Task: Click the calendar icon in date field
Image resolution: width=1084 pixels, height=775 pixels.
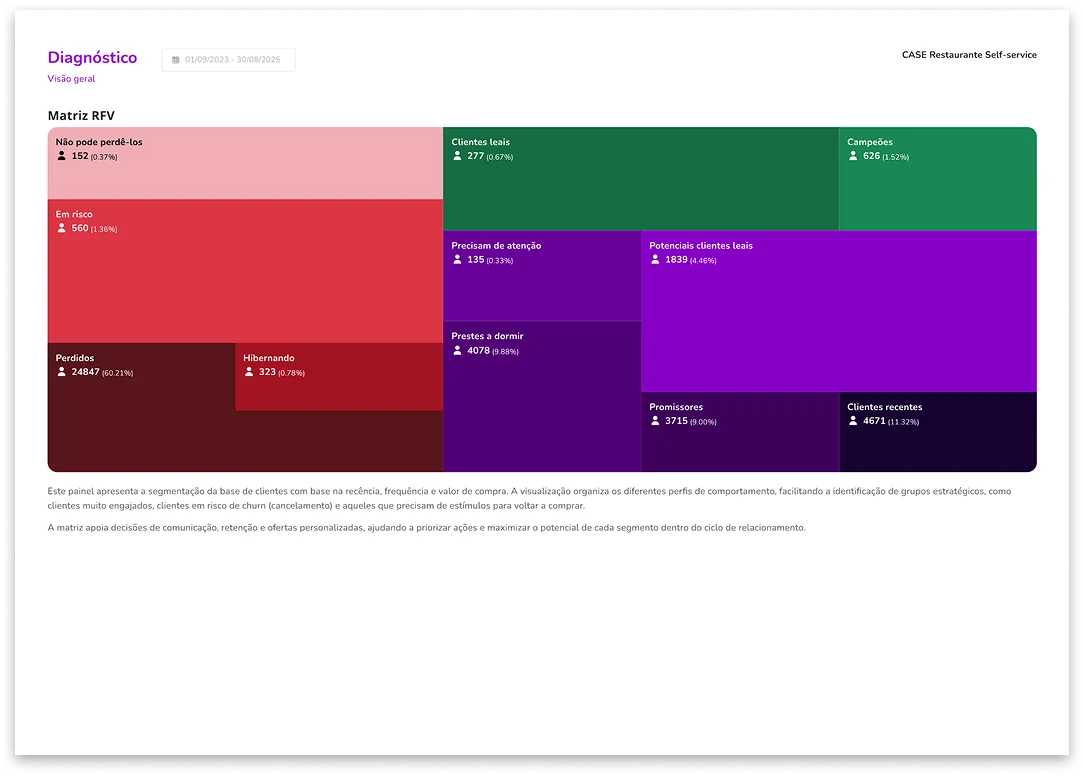Action: pyautogui.click(x=176, y=60)
